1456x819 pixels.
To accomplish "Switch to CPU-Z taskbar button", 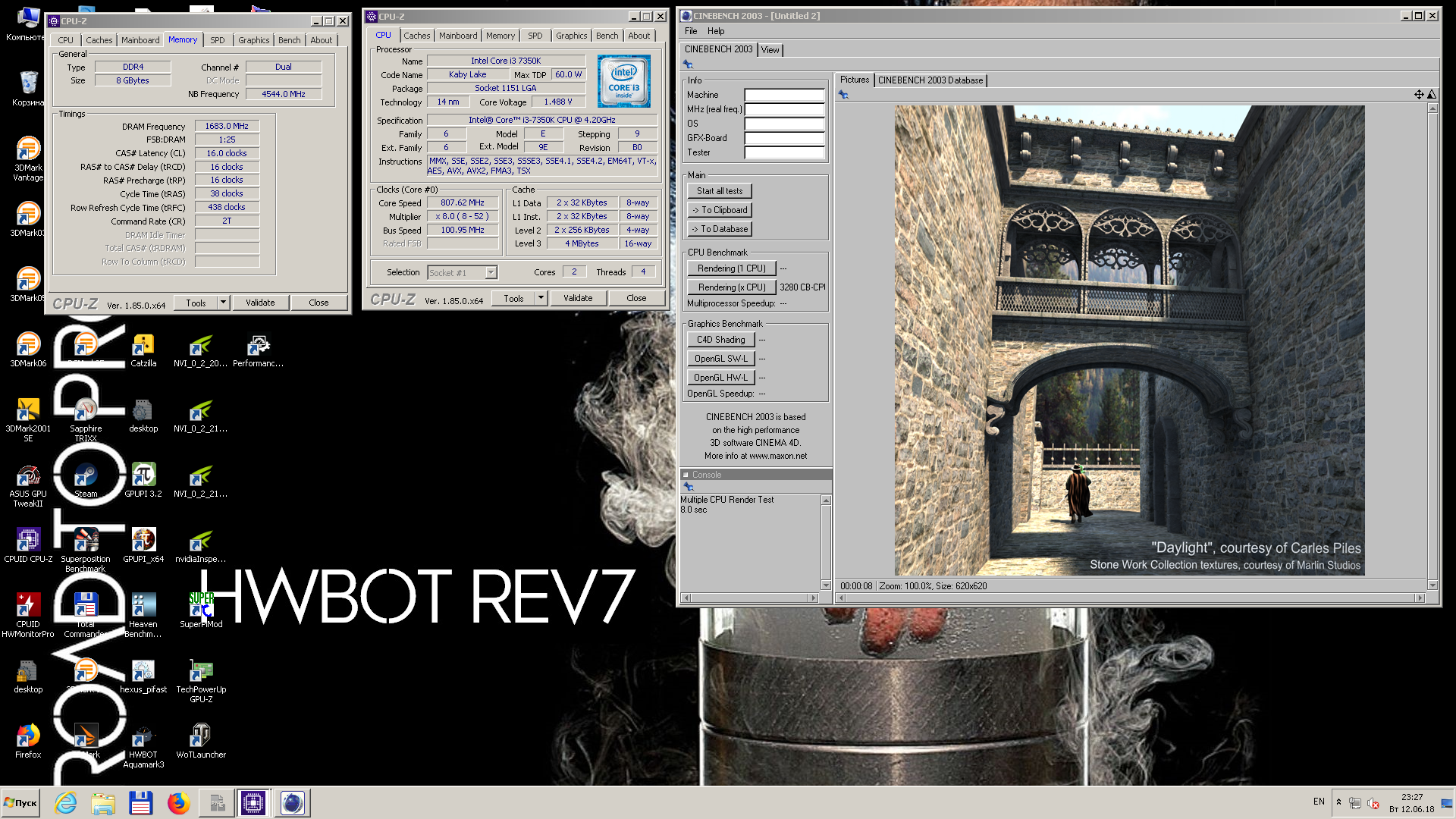I will pos(253,802).
